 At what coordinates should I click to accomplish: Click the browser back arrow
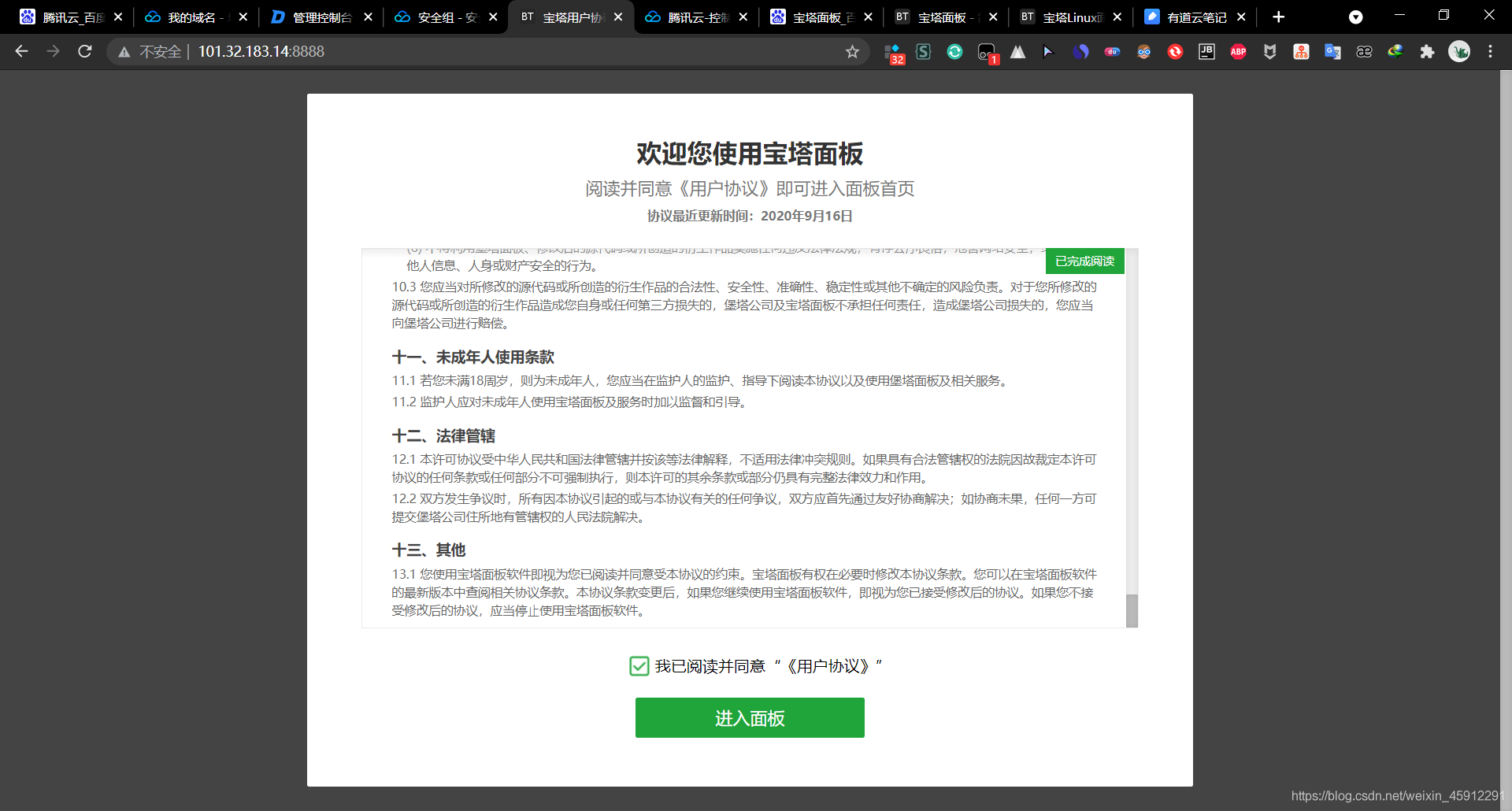click(21, 51)
